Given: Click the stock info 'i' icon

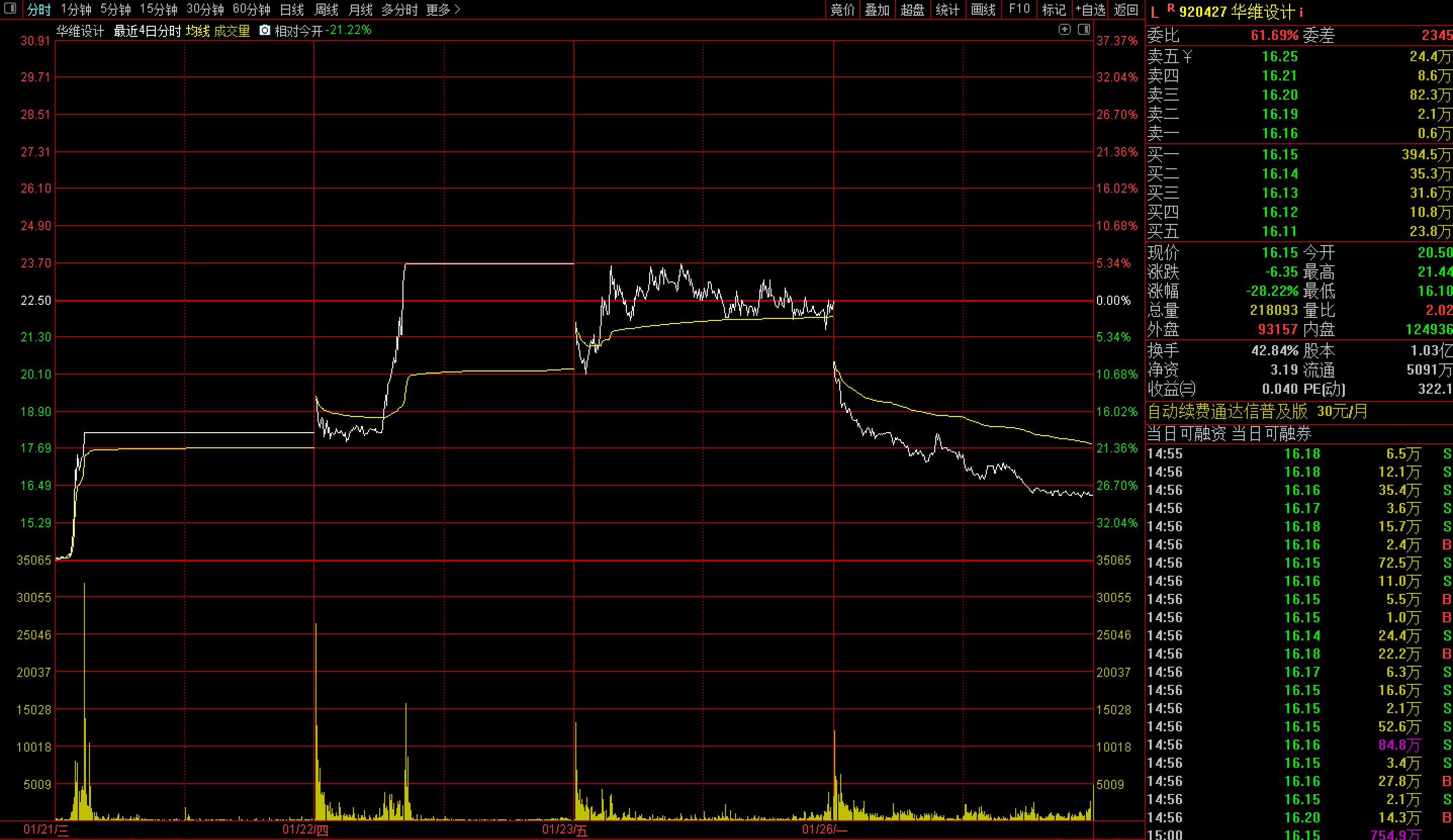Looking at the screenshot, I should (1301, 12).
